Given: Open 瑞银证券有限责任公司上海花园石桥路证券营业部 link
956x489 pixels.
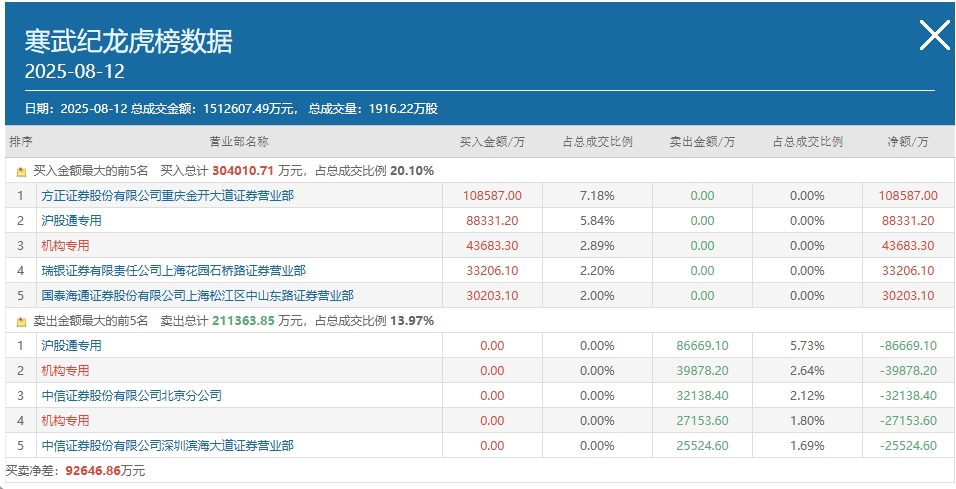Looking at the screenshot, I should pyautogui.click(x=174, y=271).
